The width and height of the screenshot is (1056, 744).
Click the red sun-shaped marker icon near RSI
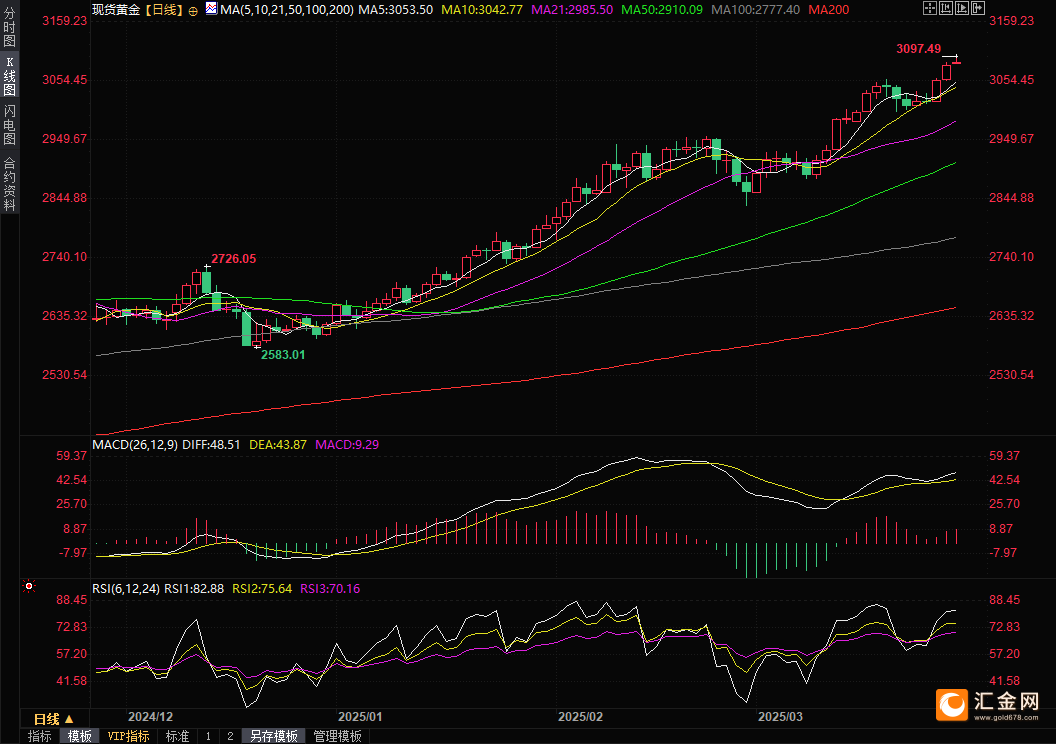(29, 587)
